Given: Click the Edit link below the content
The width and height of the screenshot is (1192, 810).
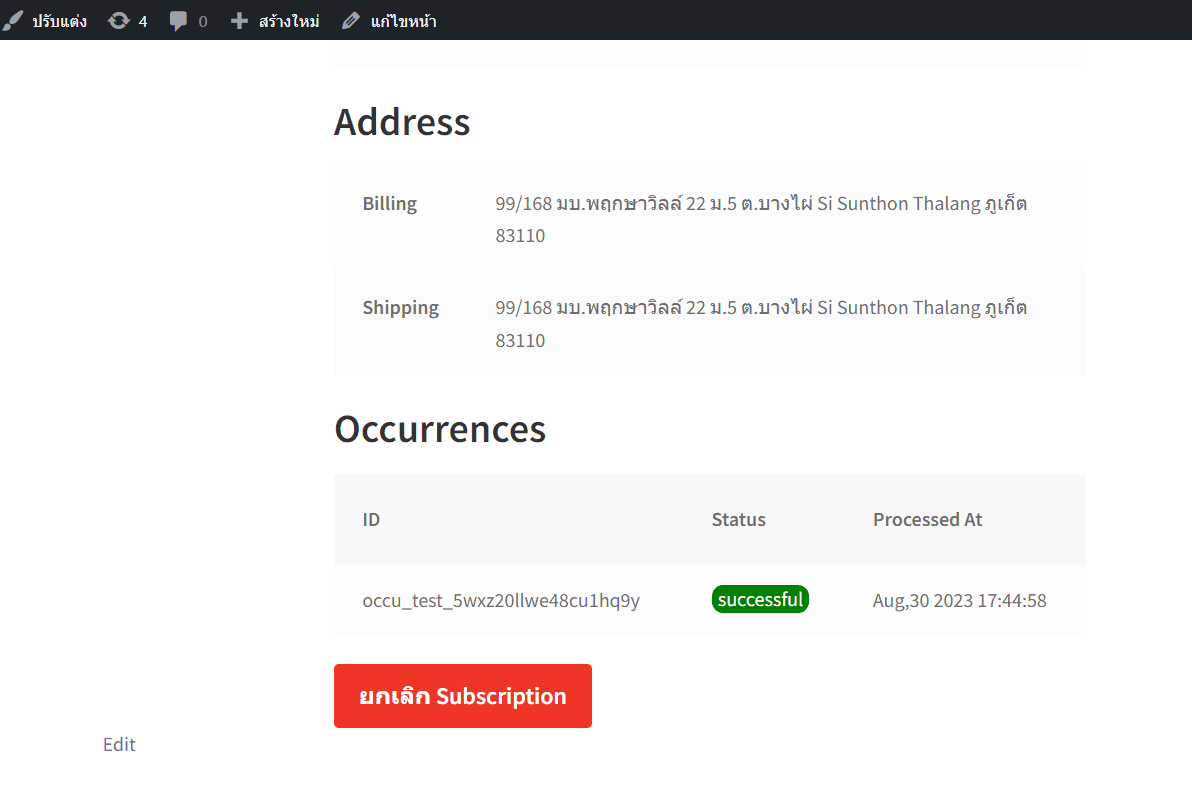Looking at the screenshot, I should pos(119,744).
